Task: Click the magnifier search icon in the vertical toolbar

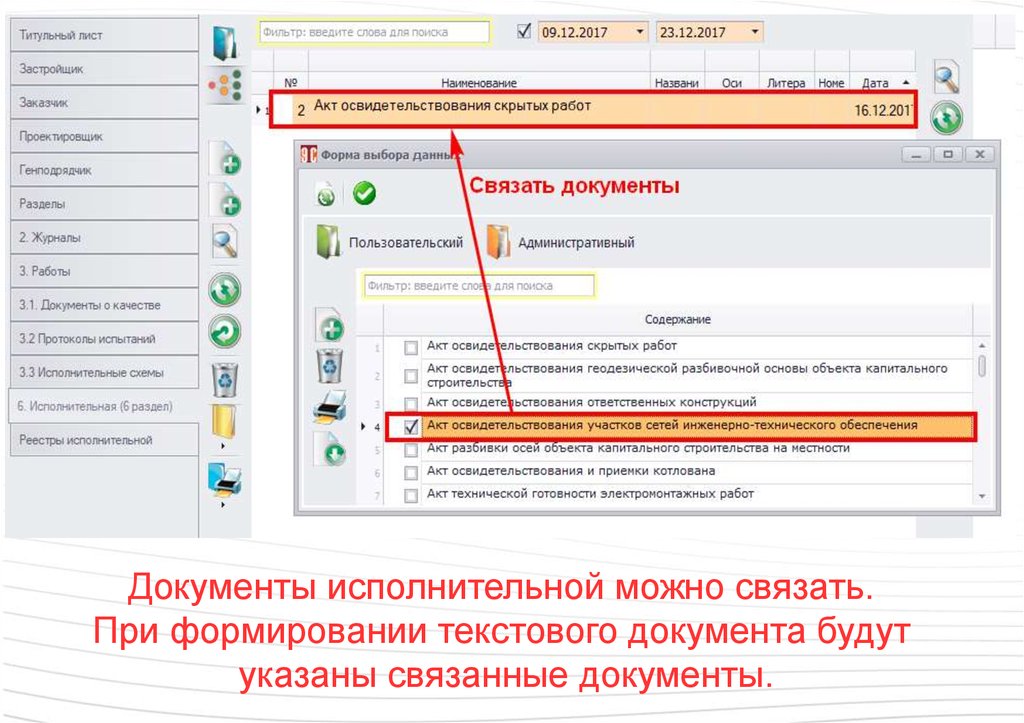Action: [225, 242]
